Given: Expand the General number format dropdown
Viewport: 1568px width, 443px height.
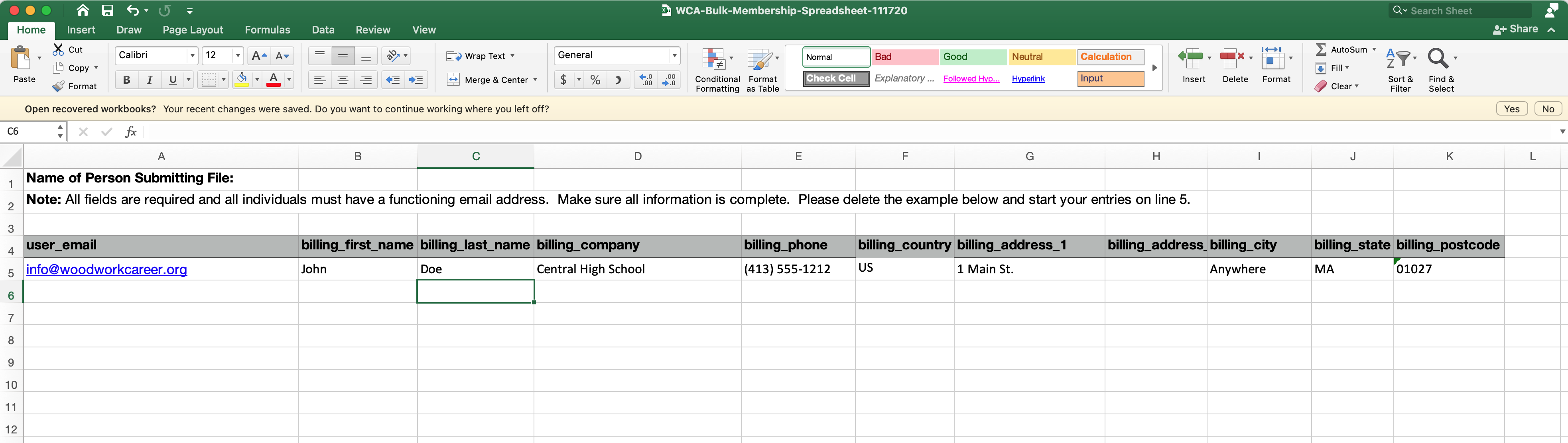Looking at the screenshot, I should click(x=674, y=56).
